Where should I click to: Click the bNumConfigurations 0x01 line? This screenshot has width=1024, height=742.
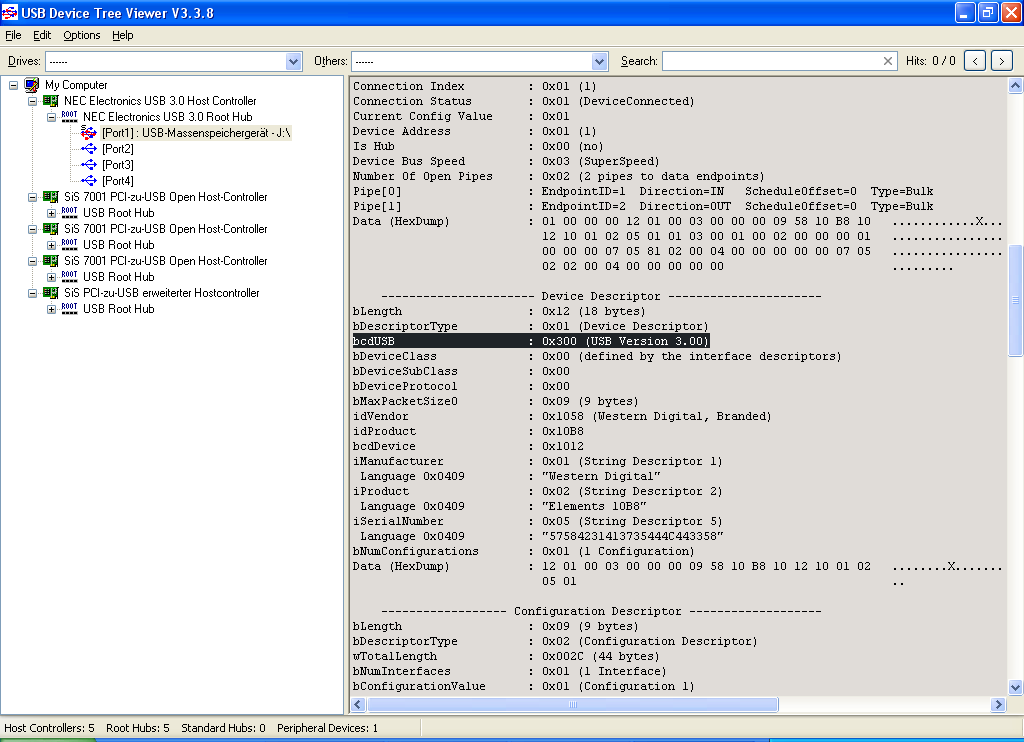[523, 551]
